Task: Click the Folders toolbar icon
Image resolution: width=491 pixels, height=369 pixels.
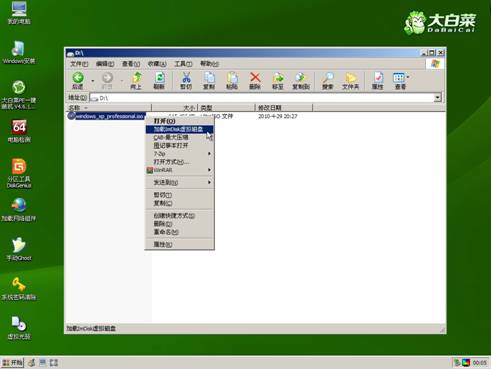Action: point(350,81)
